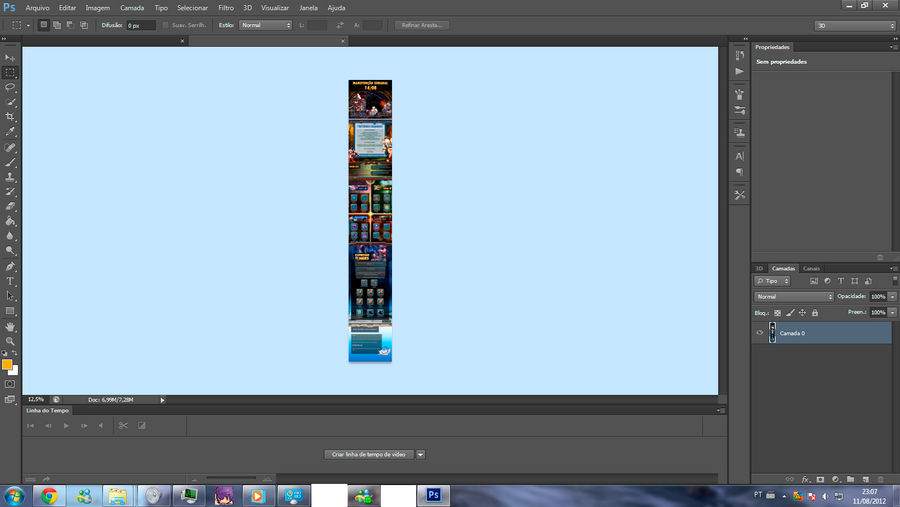Create a new group folder icon
Image resolution: width=900 pixels, height=507 pixels.
coord(851,479)
